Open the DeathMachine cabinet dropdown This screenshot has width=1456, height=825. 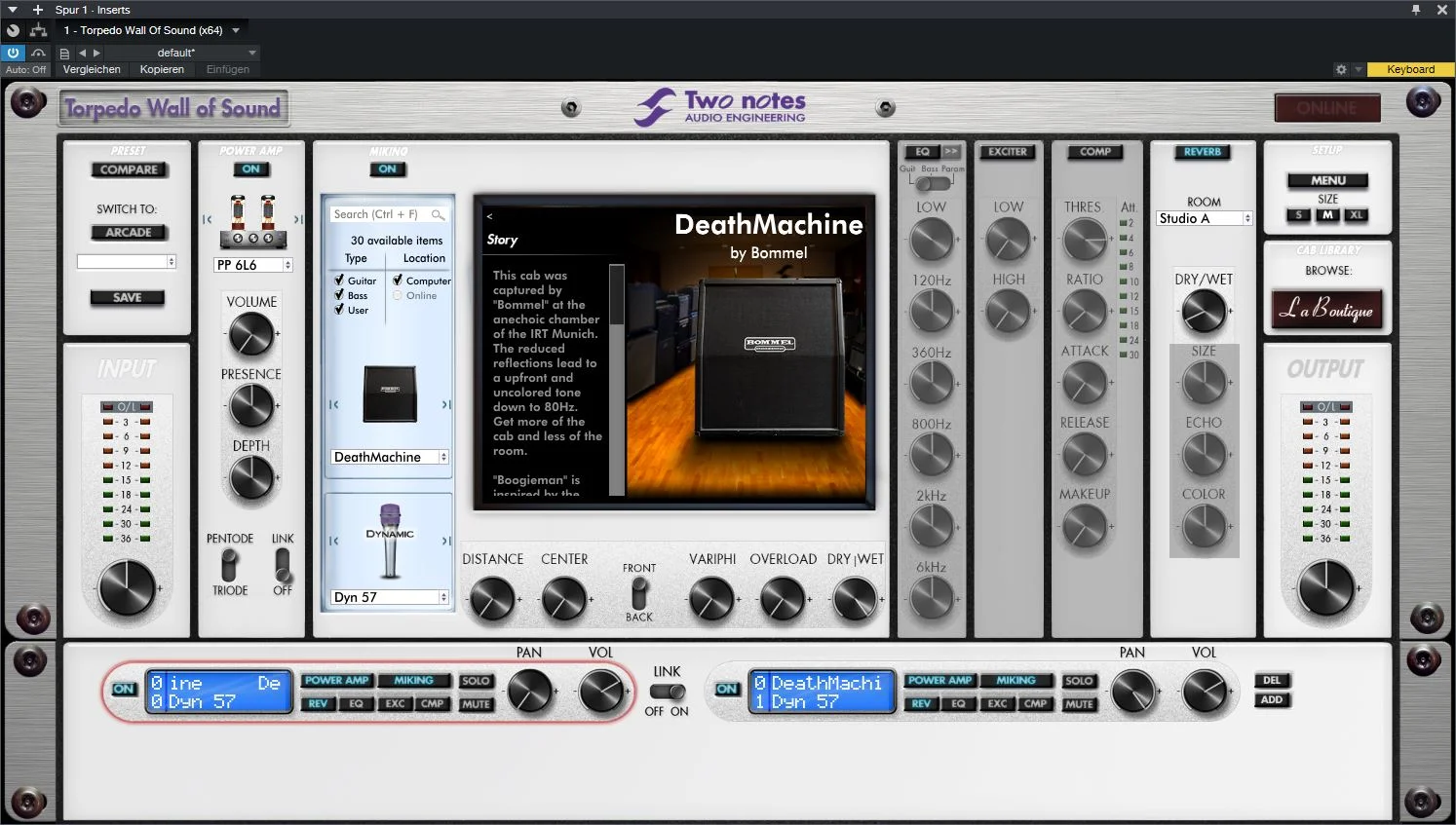[x=390, y=457]
